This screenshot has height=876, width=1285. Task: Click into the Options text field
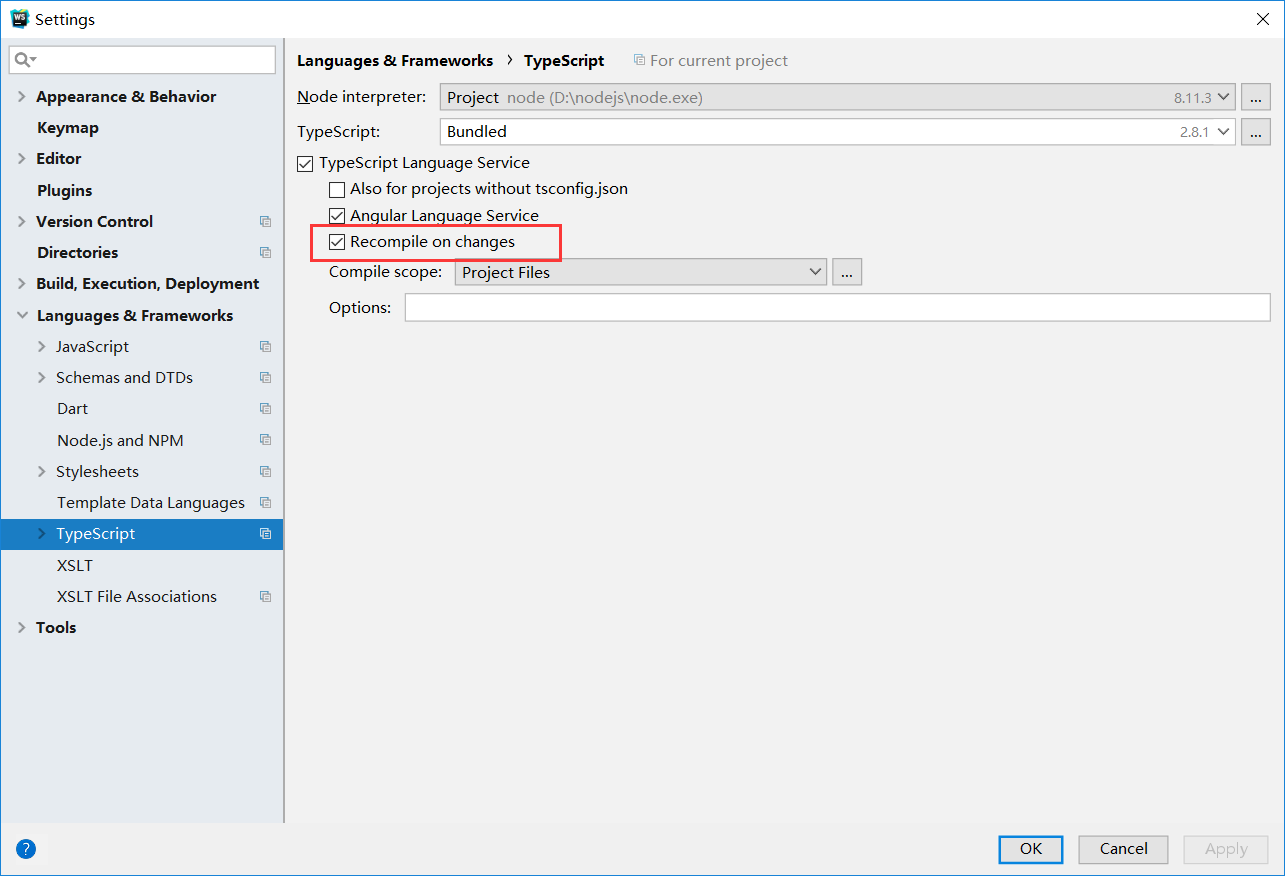click(x=836, y=308)
